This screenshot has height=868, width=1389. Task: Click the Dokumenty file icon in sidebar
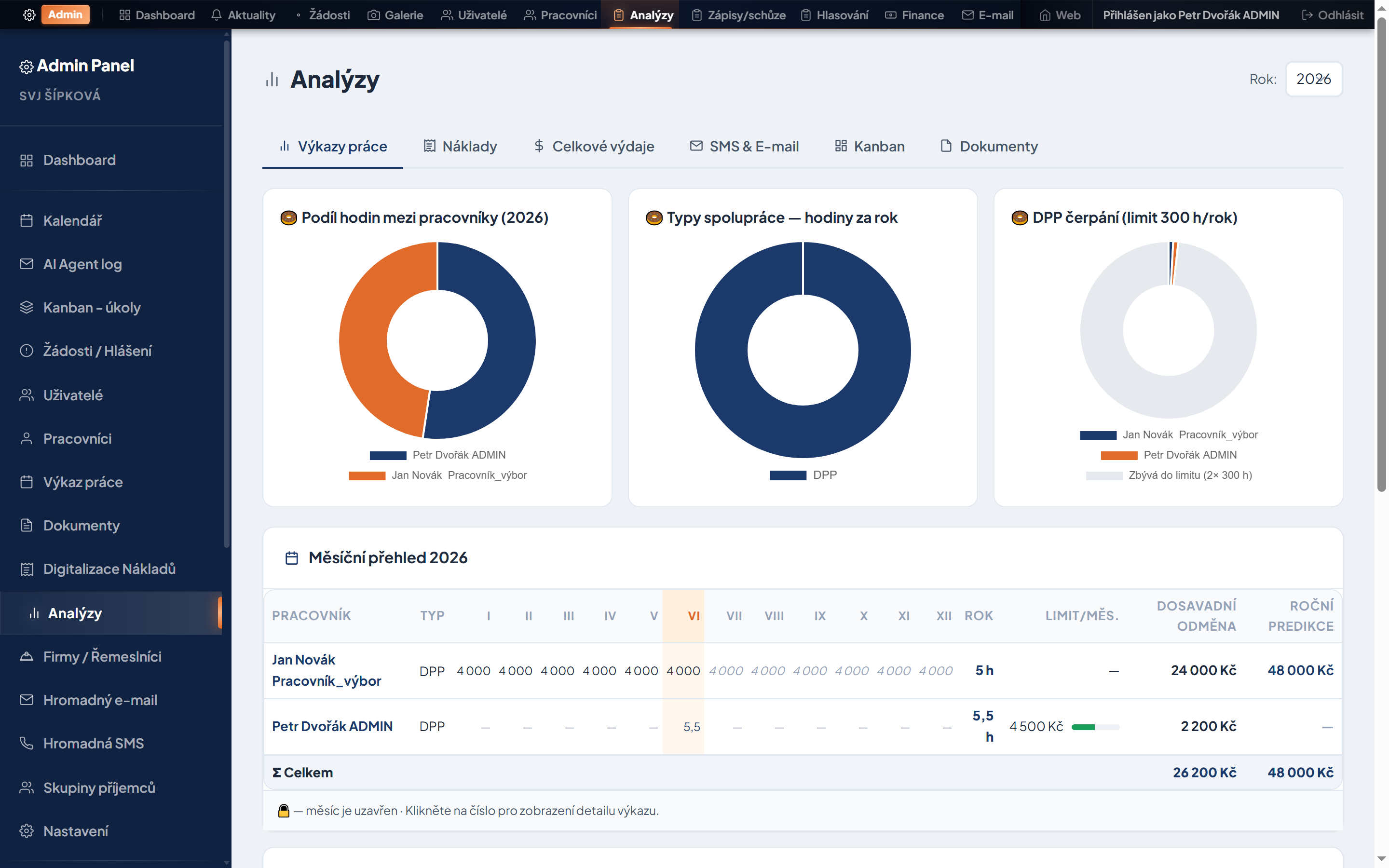27,525
